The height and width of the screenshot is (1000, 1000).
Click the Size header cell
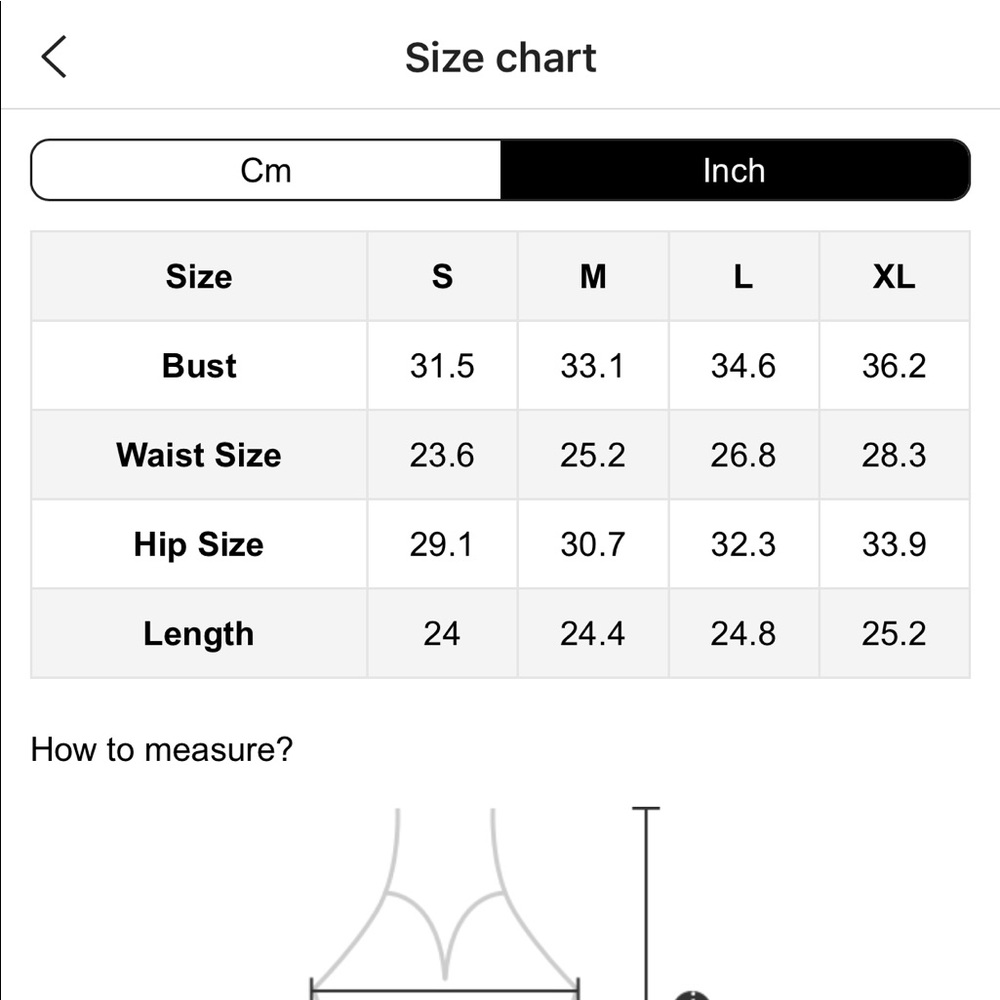(x=199, y=276)
